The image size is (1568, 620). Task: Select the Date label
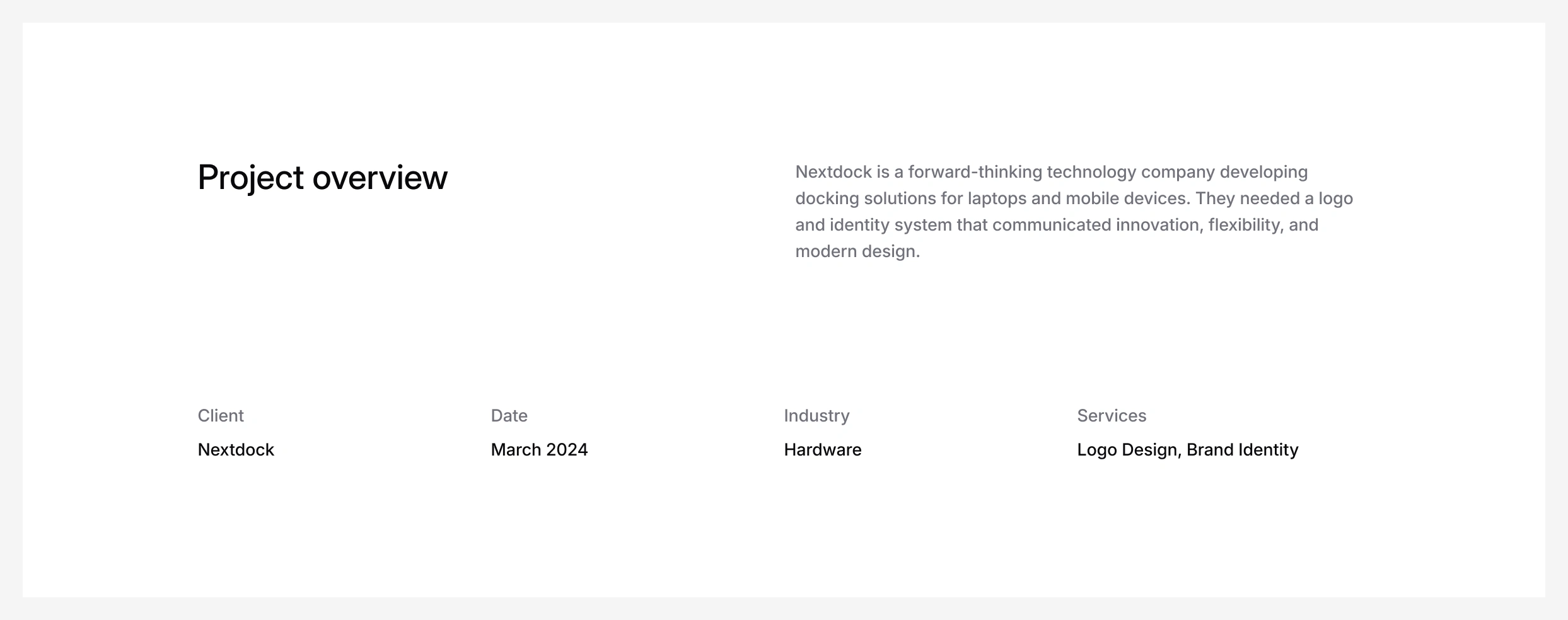(509, 416)
